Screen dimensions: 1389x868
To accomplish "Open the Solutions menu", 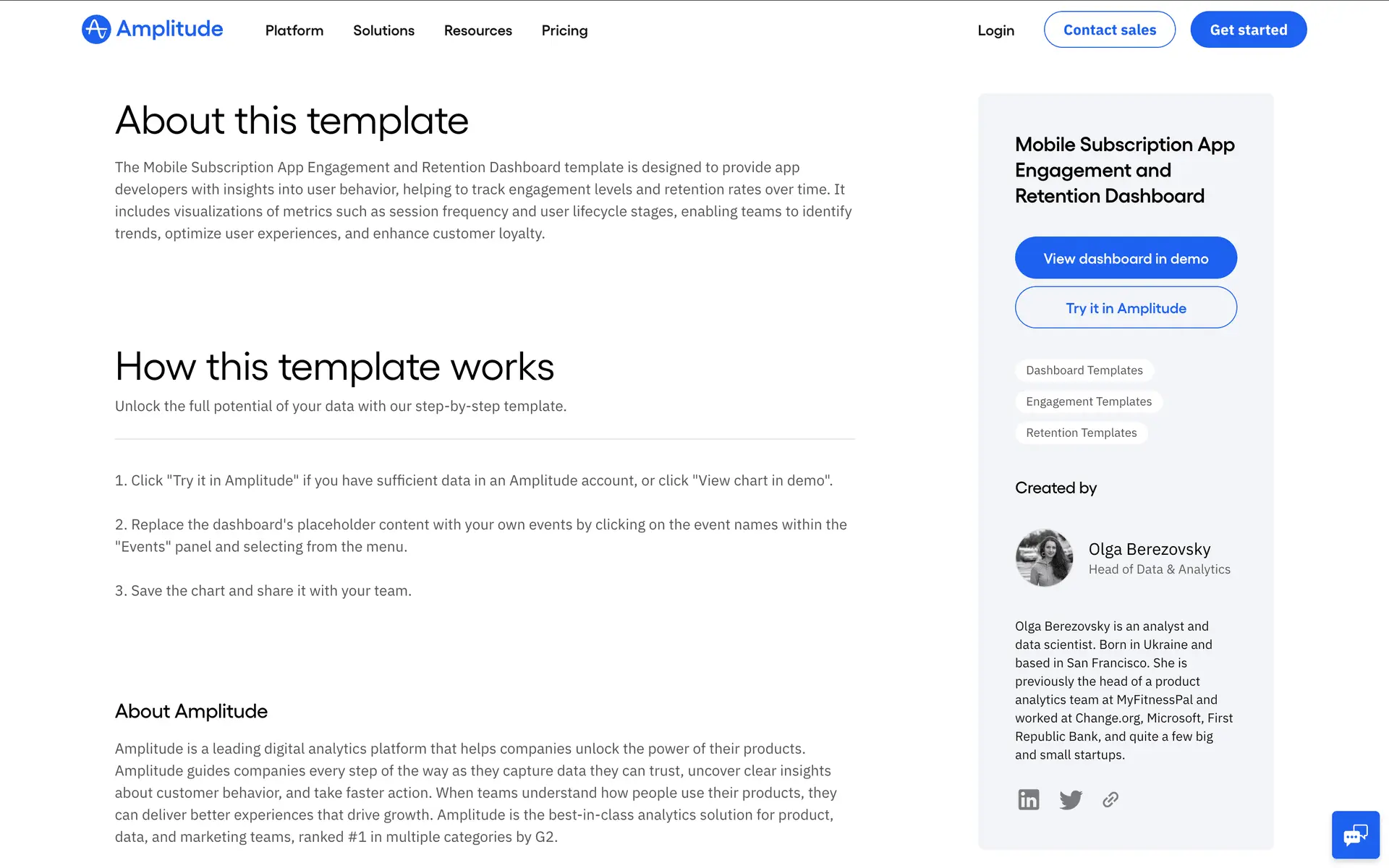I will click(x=383, y=30).
